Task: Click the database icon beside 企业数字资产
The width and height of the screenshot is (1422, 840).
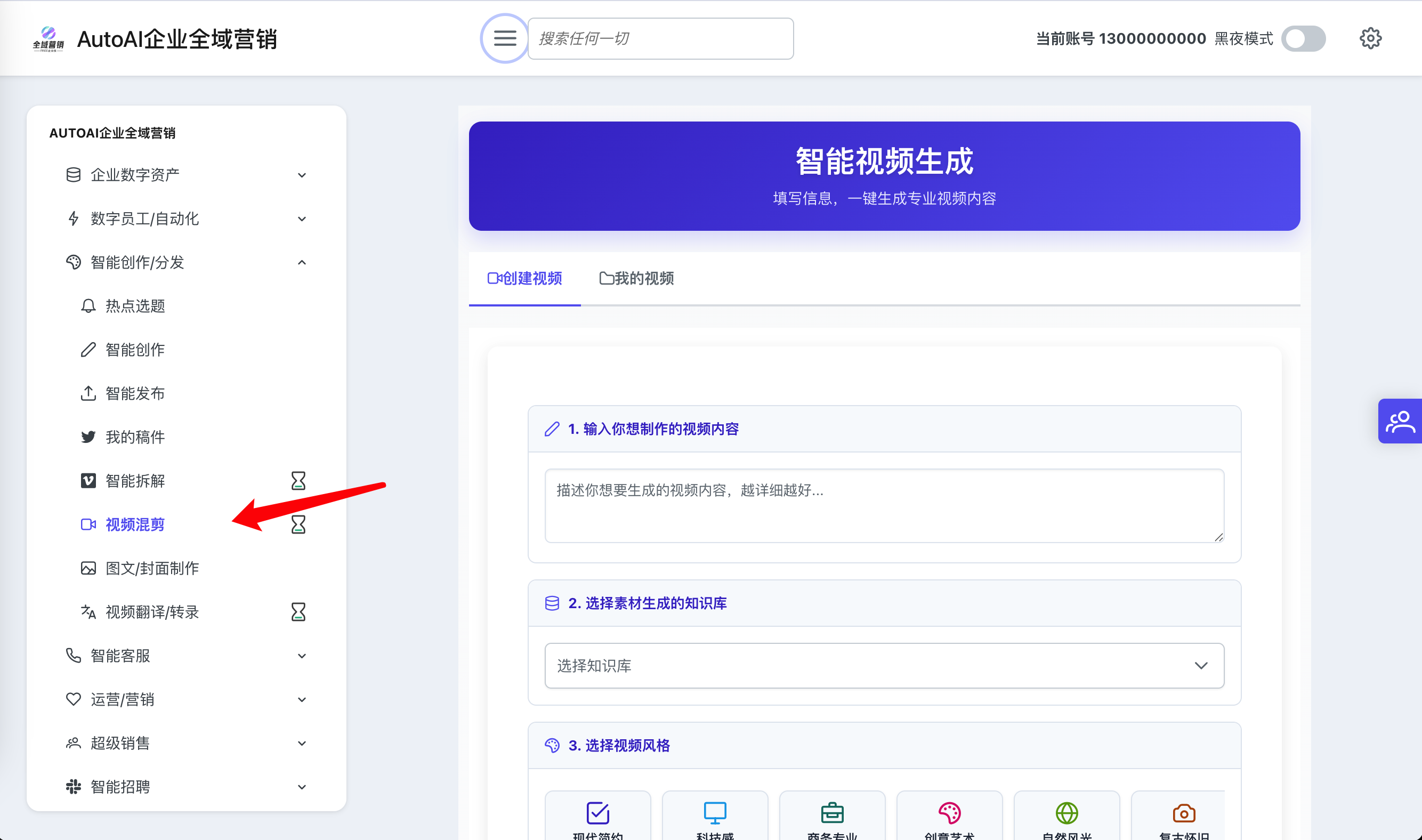Action: coord(73,175)
